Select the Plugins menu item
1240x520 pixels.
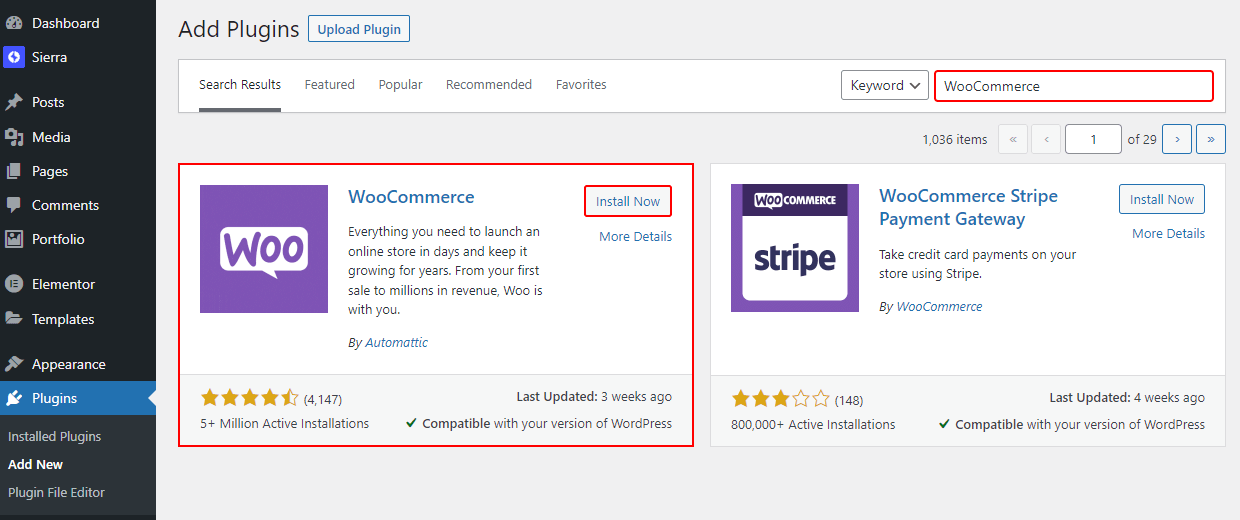(78, 398)
